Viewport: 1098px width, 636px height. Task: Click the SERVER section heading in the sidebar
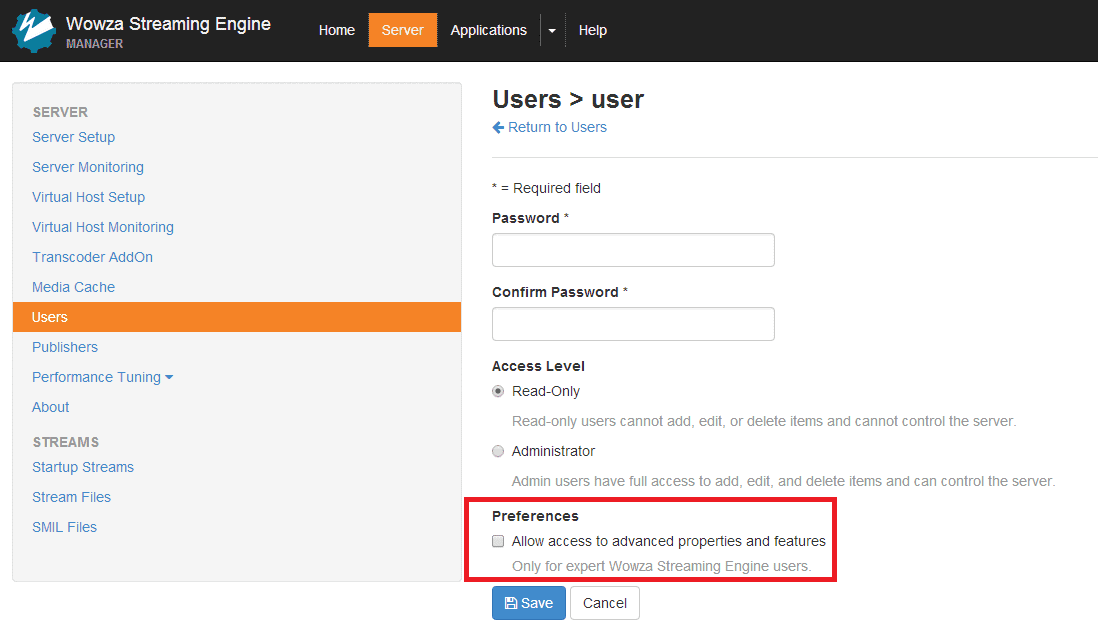[x=60, y=112]
